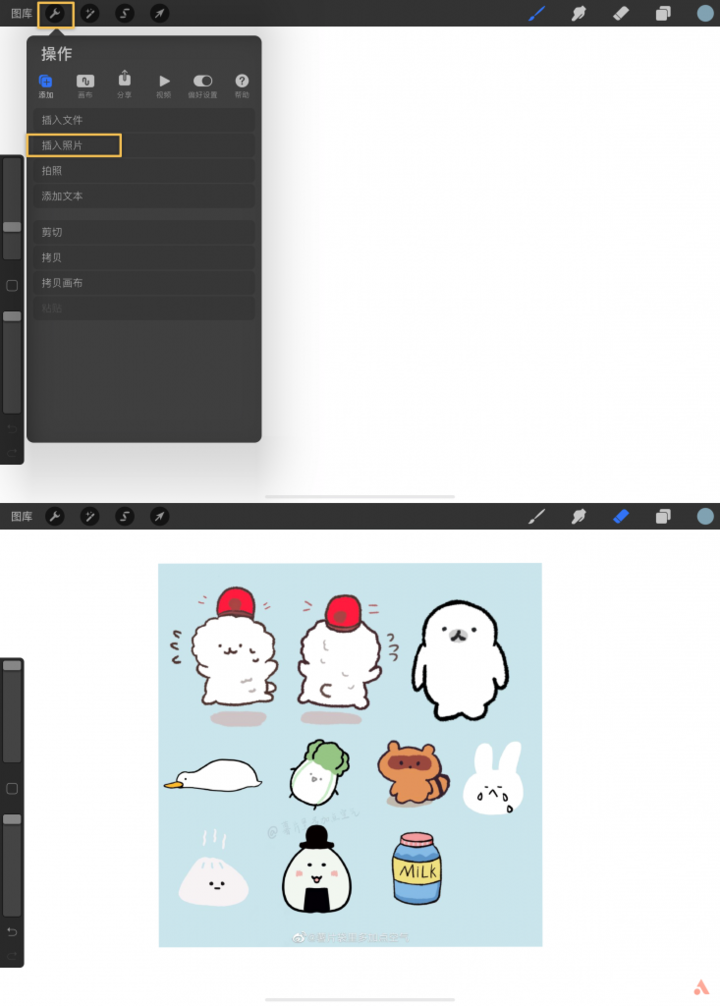Select the Transform arrow tool in top toolbar
The width and height of the screenshot is (720, 1006).
pos(159,13)
